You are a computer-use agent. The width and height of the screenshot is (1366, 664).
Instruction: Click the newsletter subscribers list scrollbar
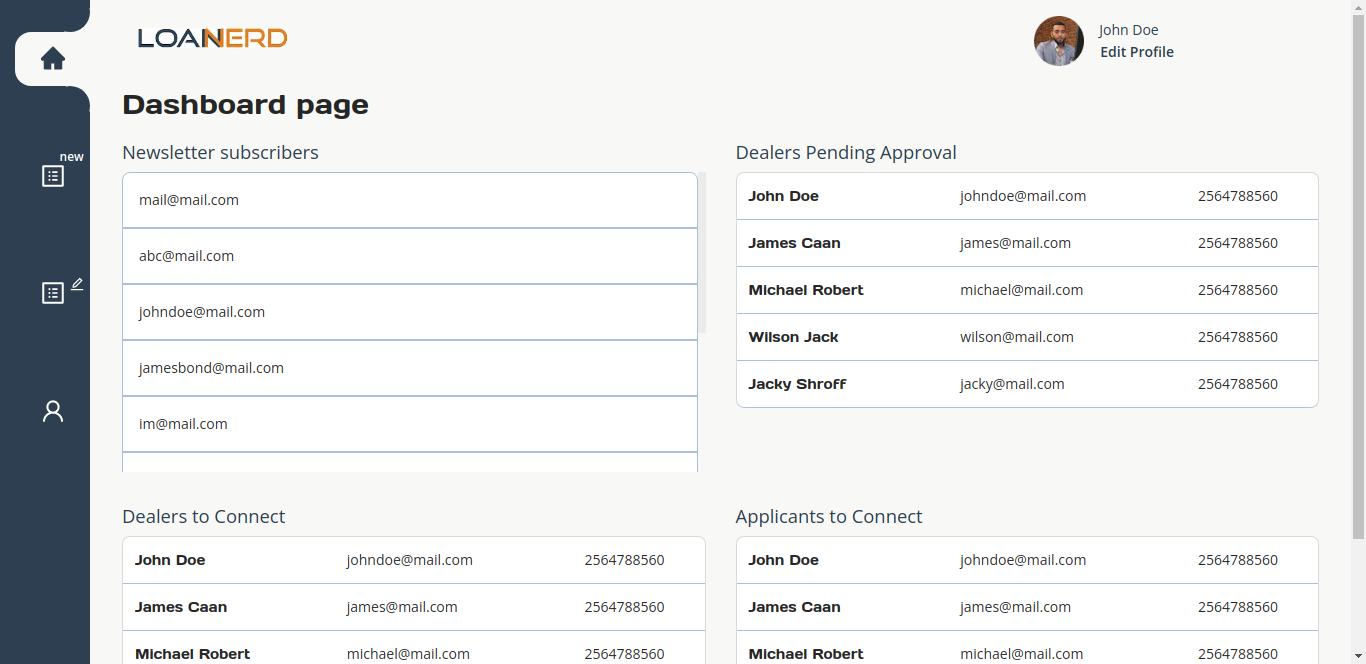point(702,252)
